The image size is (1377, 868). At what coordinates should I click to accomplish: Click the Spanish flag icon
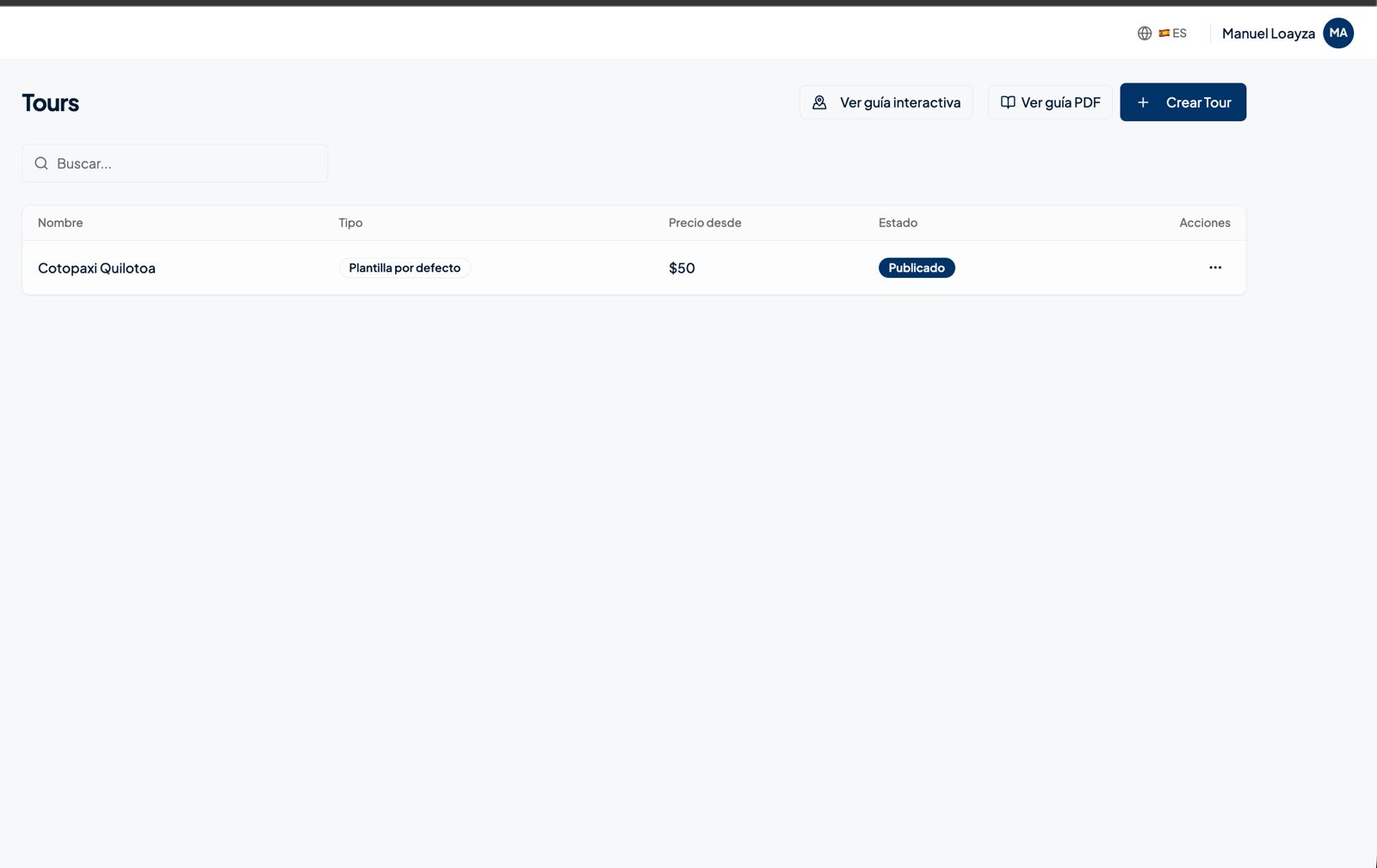point(1164,34)
